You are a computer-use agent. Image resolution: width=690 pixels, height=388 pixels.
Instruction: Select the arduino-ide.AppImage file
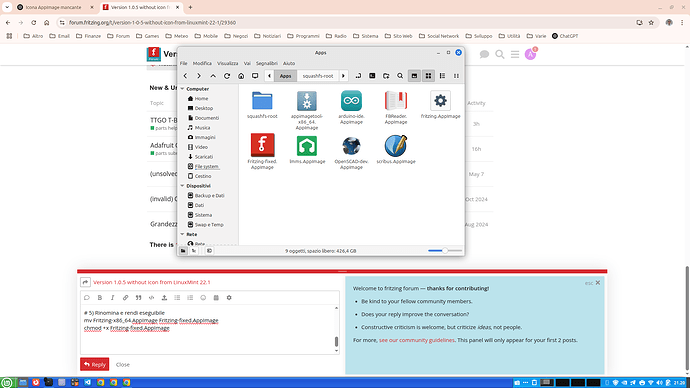point(351,107)
